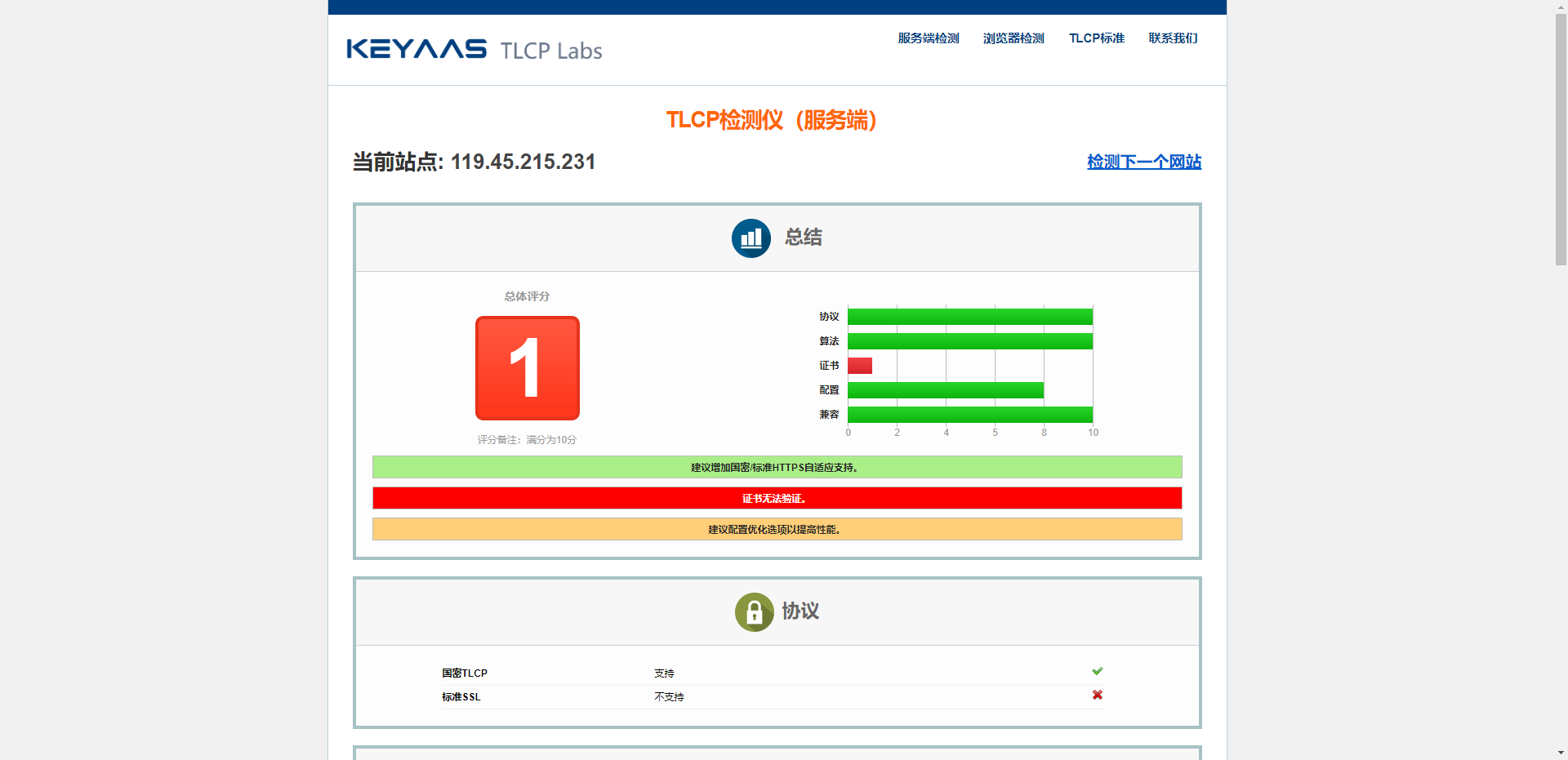Click the 支持 value text
This screenshot has height=760, width=1568.
click(664, 673)
